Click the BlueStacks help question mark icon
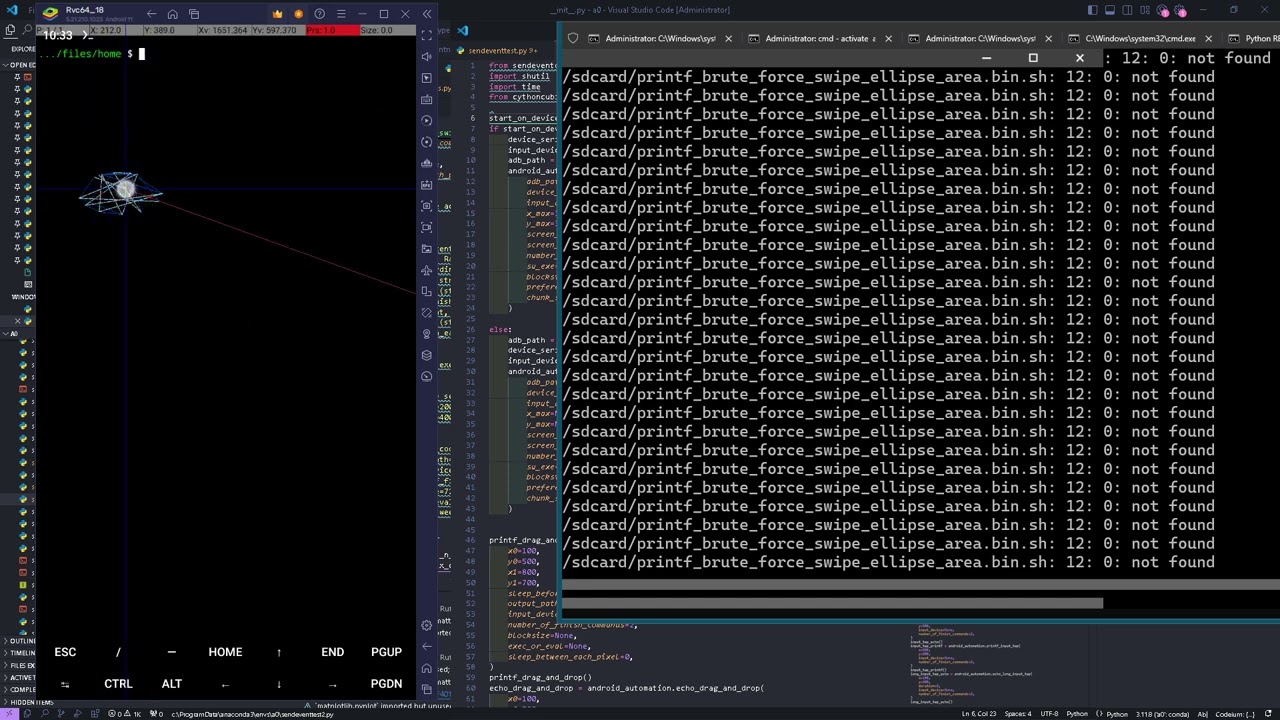This screenshot has width=1280, height=720. click(319, 14)
